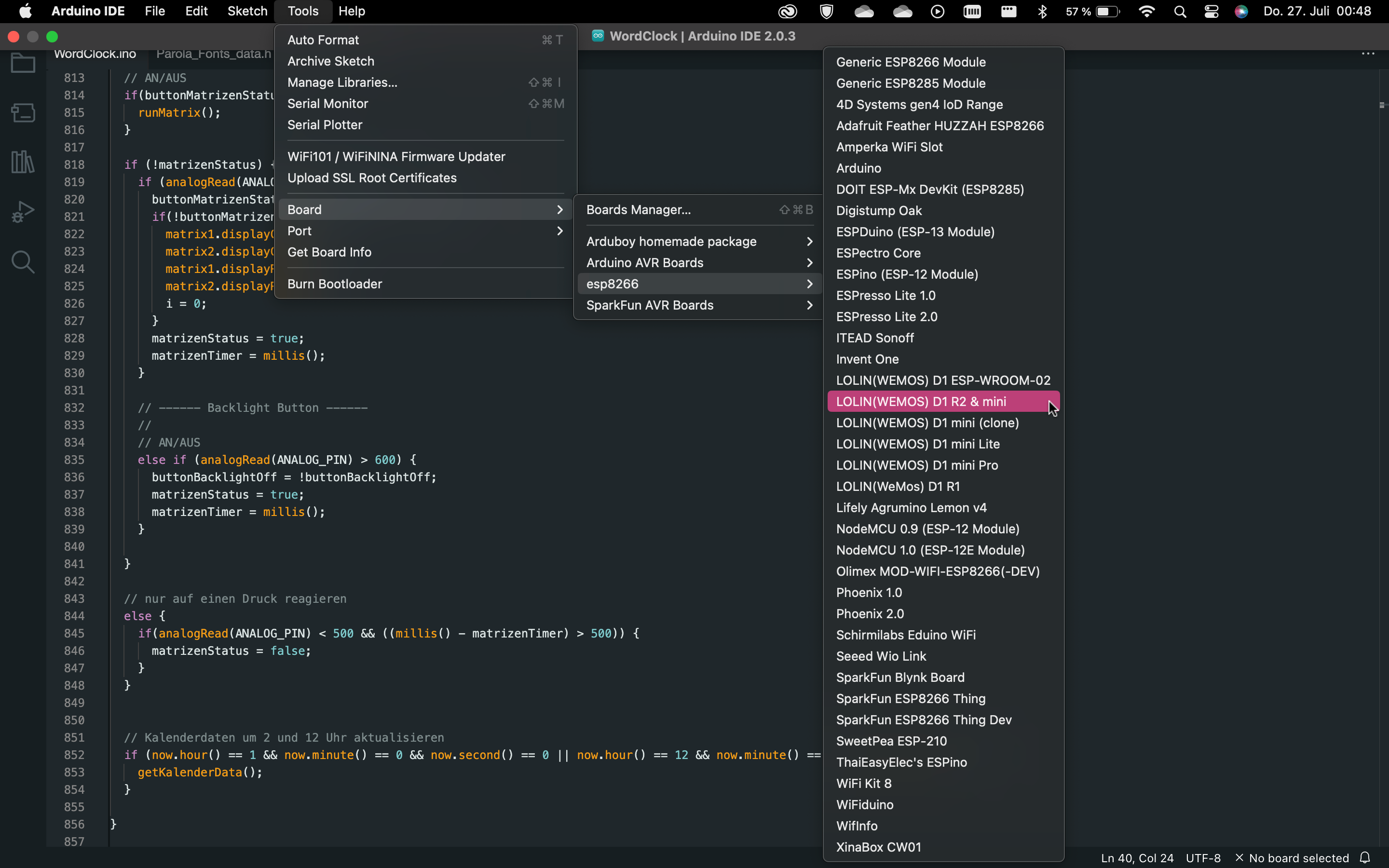Select XinaBox CW01 board
1389x868 pixels.
pyautogui.click(x=943, y=847)
